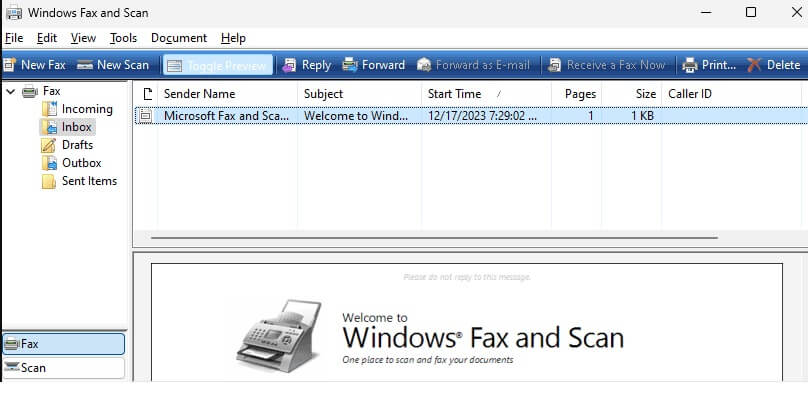Viewport: 808px width, 396px height.
Task: Click the horizontal scrollbar of message list
Action: click(434, 238)
